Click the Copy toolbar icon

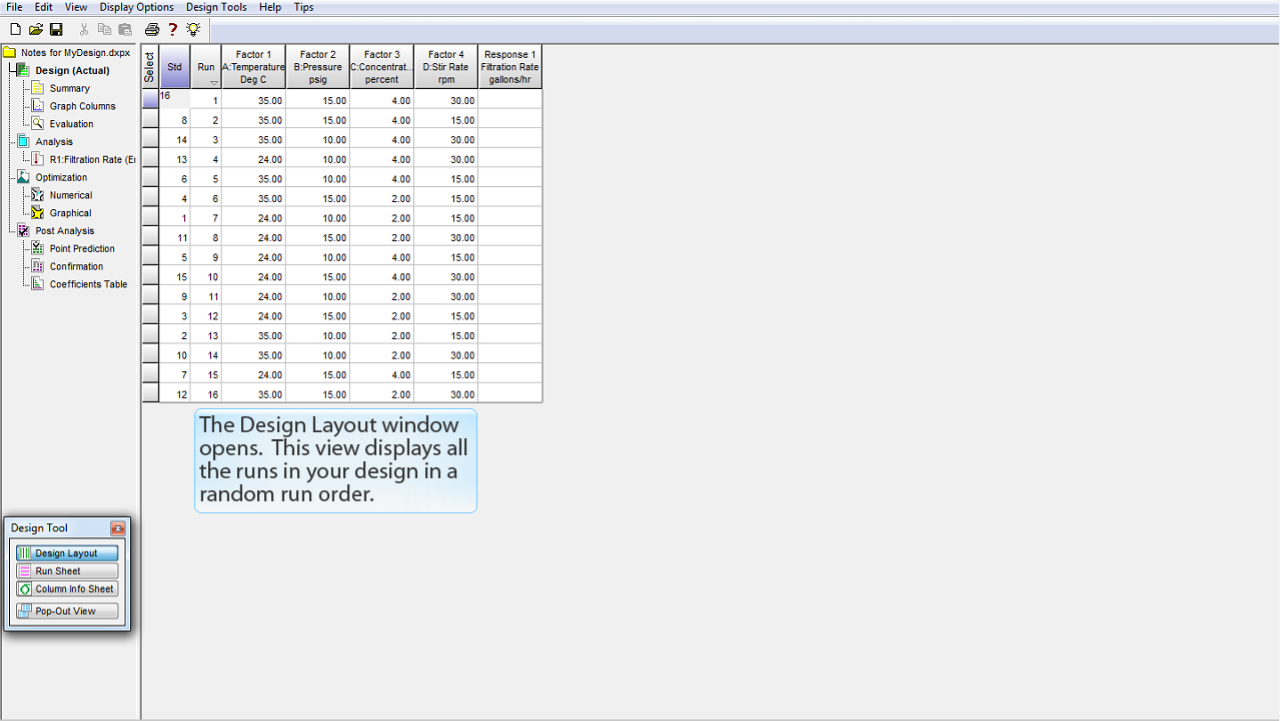click(x=105, y=30)
